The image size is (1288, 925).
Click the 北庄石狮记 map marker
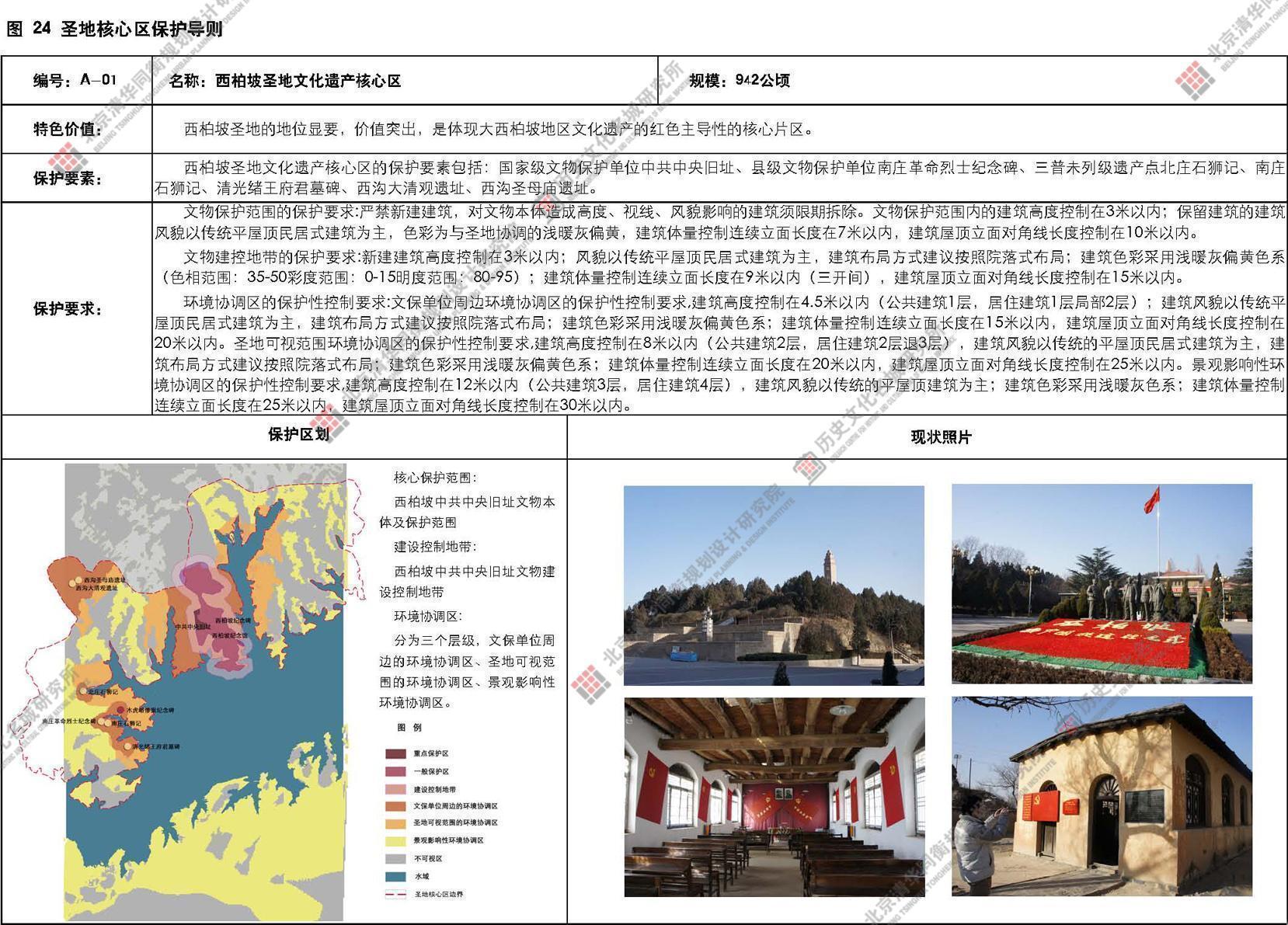click(82, 690)
